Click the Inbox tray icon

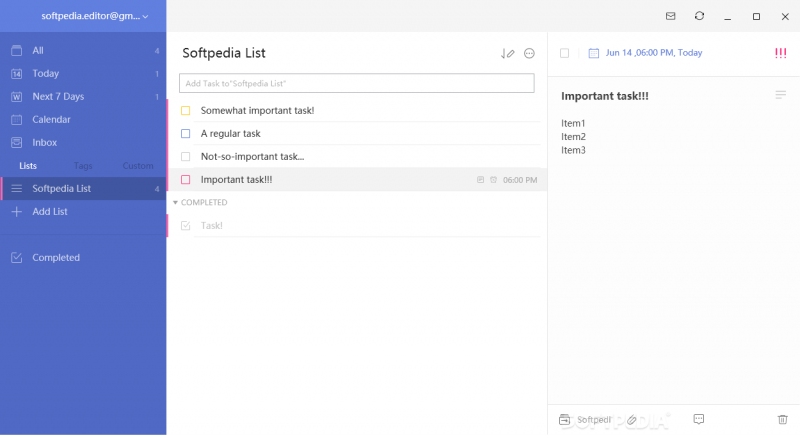pos(16,142)
